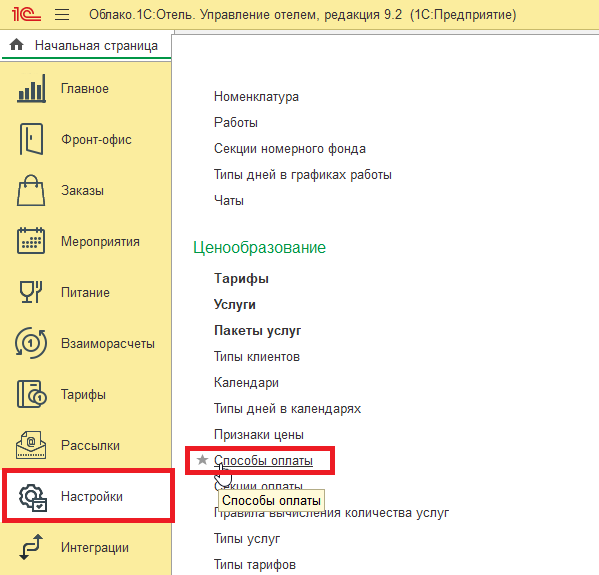Click the glass and fork icon for Питание
The width and height of the screenshot is (599, 575).
(31, 292)
